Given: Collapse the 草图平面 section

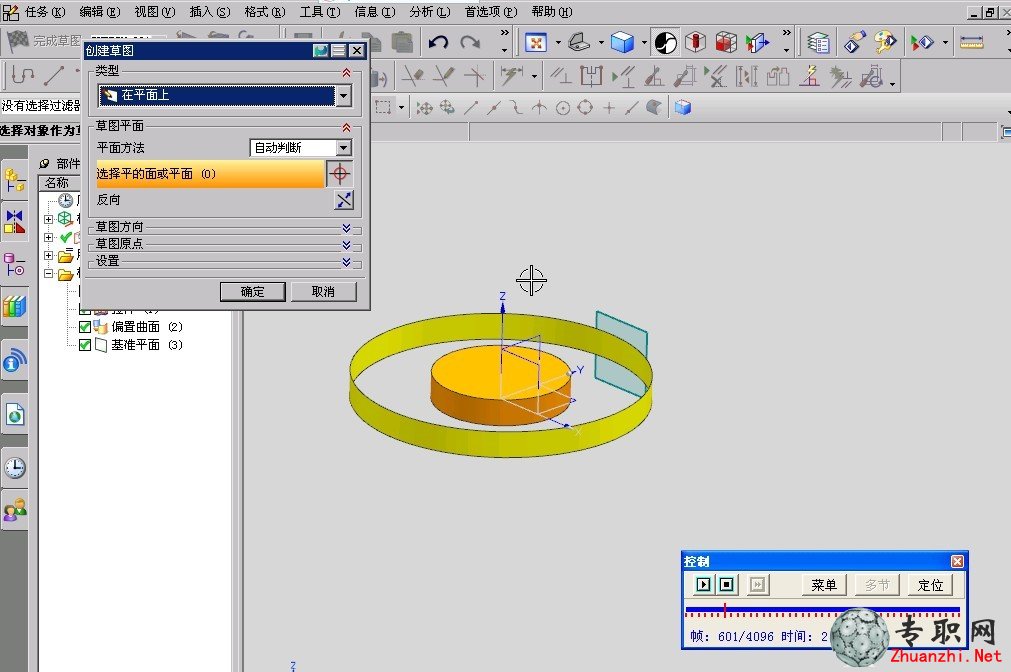Looking at the screenshot, I should 346,127.
